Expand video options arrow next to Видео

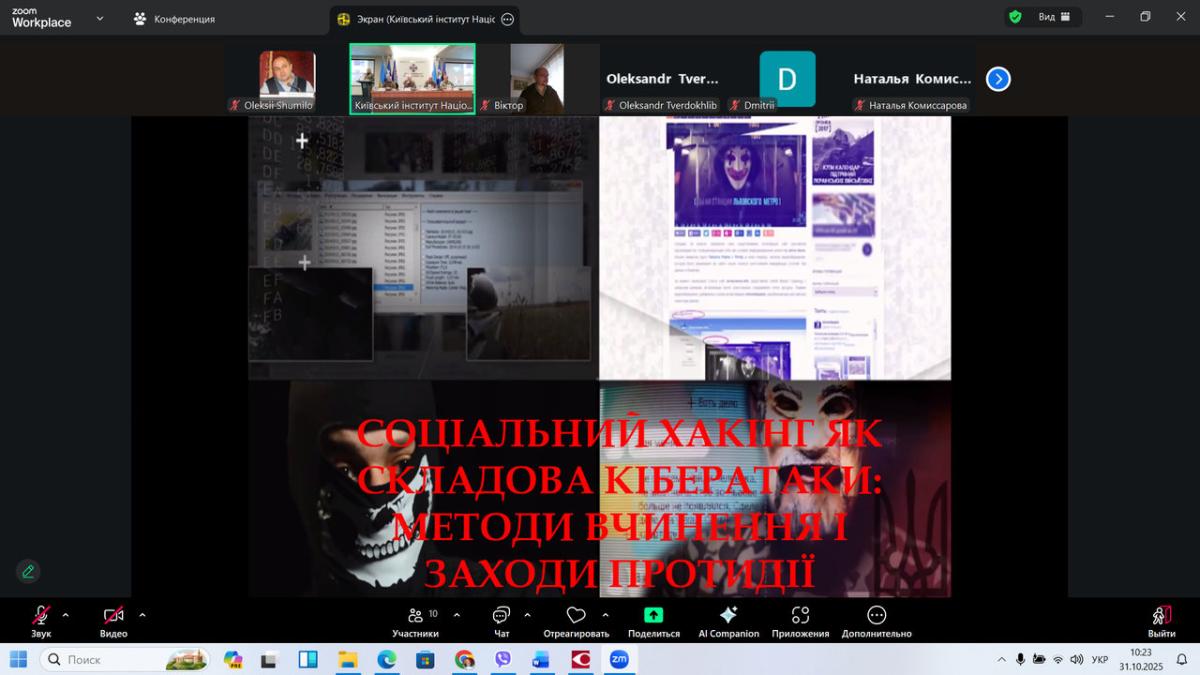(x=142, y=615)
